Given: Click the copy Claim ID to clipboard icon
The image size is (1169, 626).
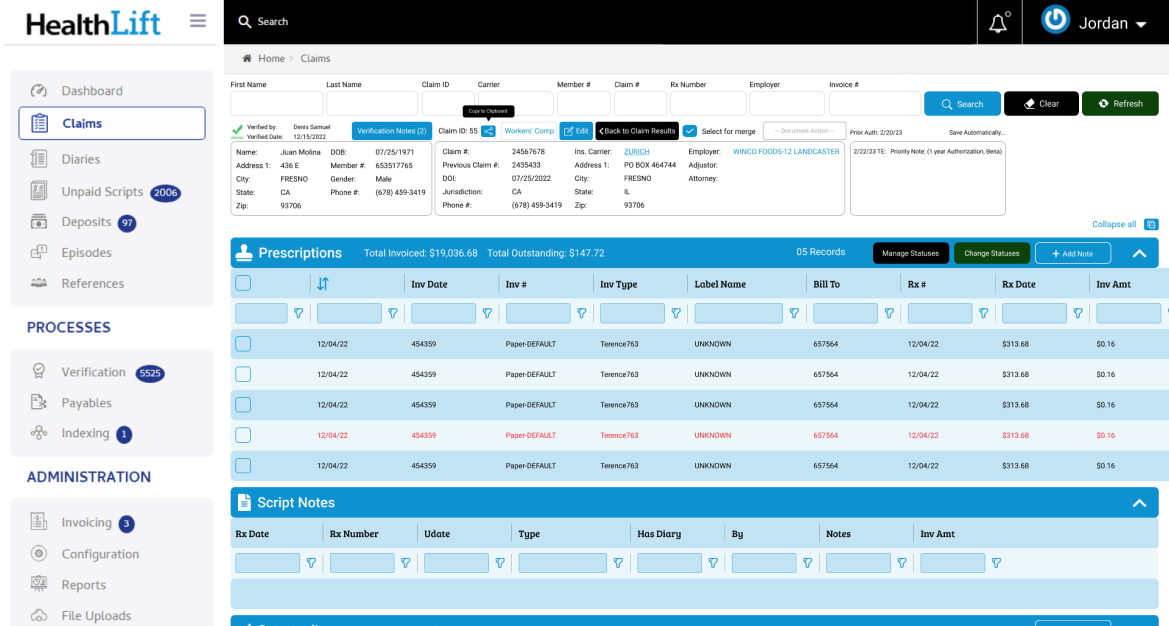Looking at the screenshot, I should (488, 131).
